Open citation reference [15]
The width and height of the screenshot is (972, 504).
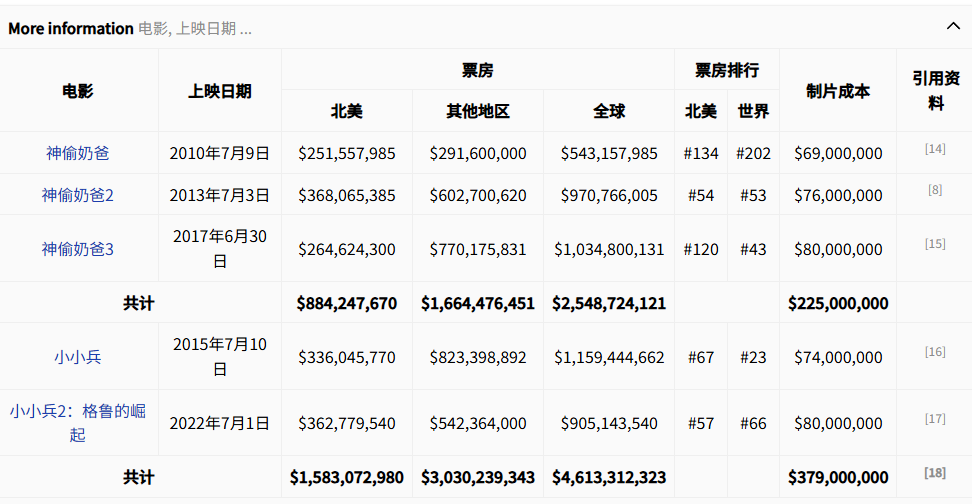935,244
